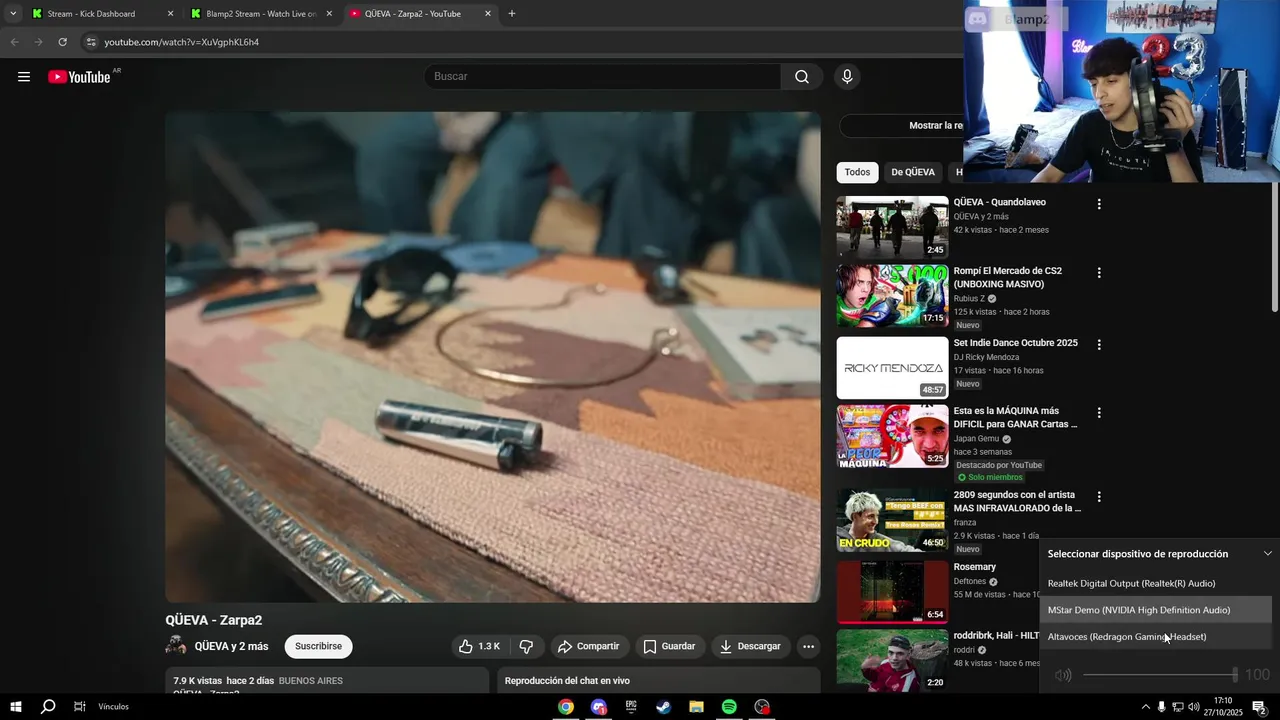Open Epic Games Launcher from taskbar
This screenshot has height=720, width=1280.
click(x=631, y=707)
